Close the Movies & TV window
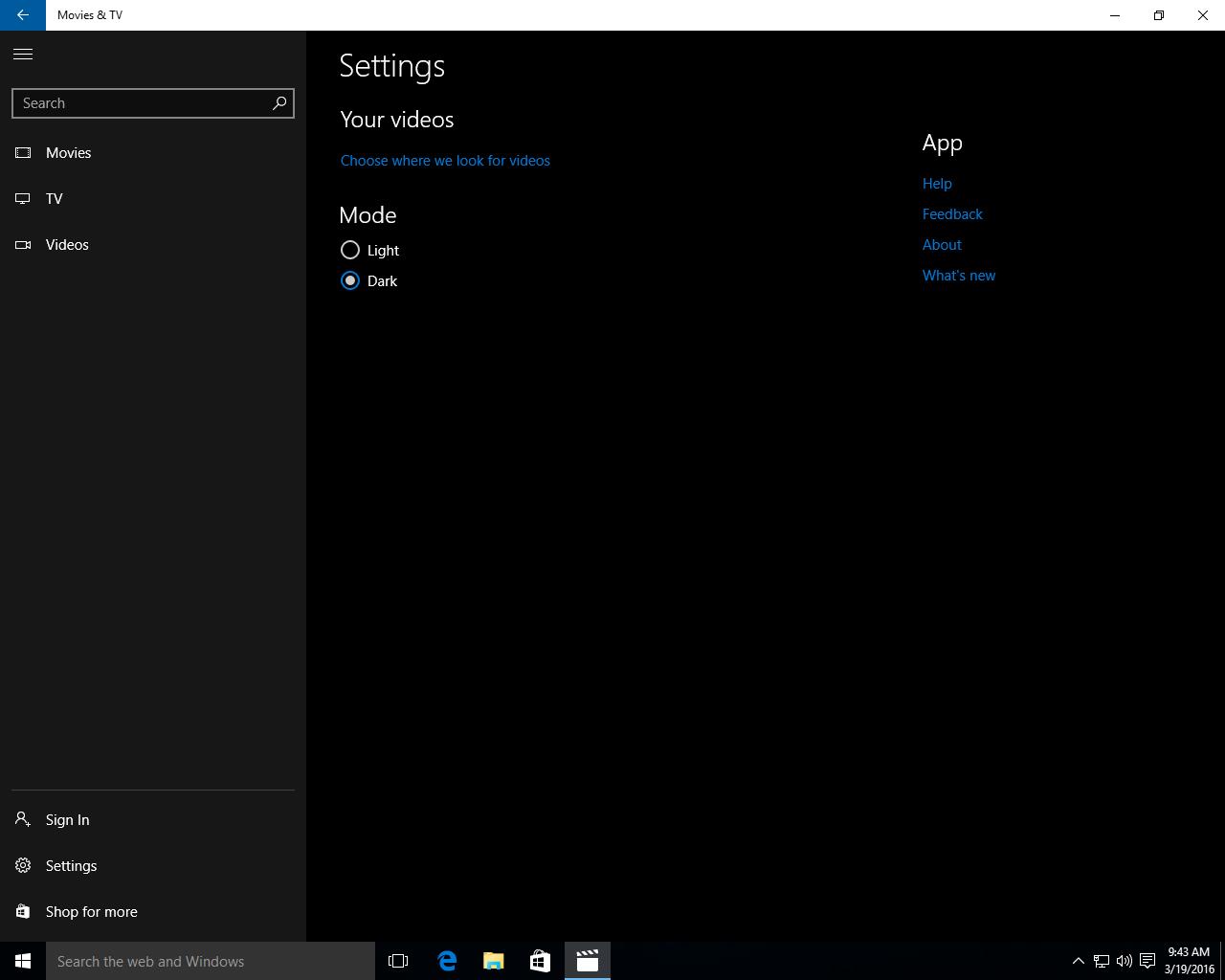Viewport: 1225px width, 980px height. click(x=1203, y=15)
